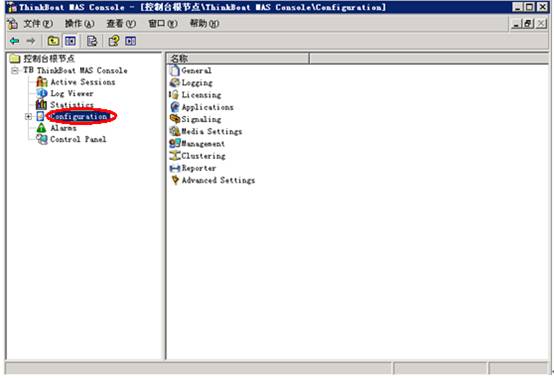Maximize the ThinkBoat MAS Console window
The width and height of the screenshot is (554, 379).
pyautogui.click(x=529, y=7)
